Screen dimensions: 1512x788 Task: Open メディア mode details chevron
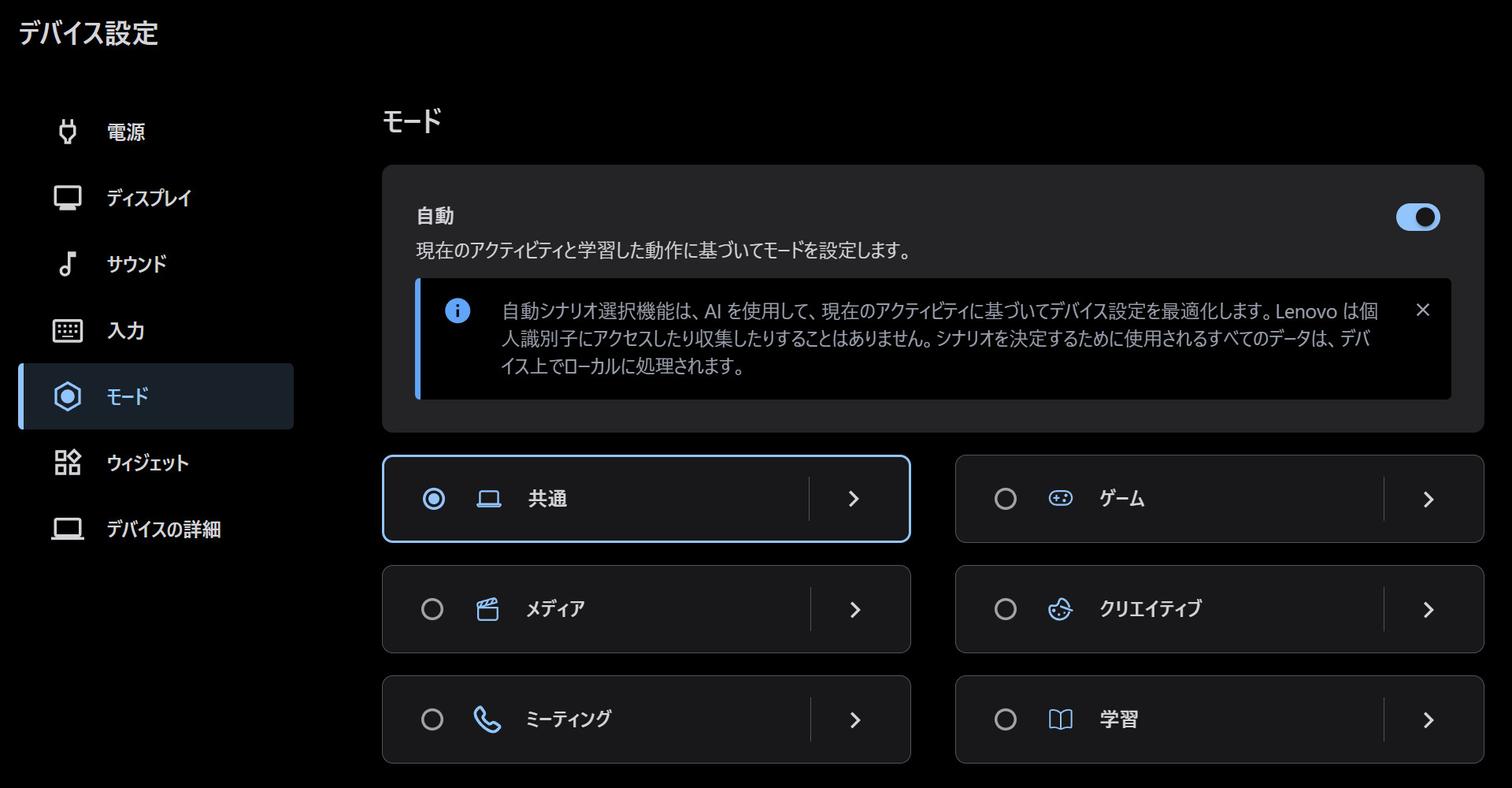point(855,609)
